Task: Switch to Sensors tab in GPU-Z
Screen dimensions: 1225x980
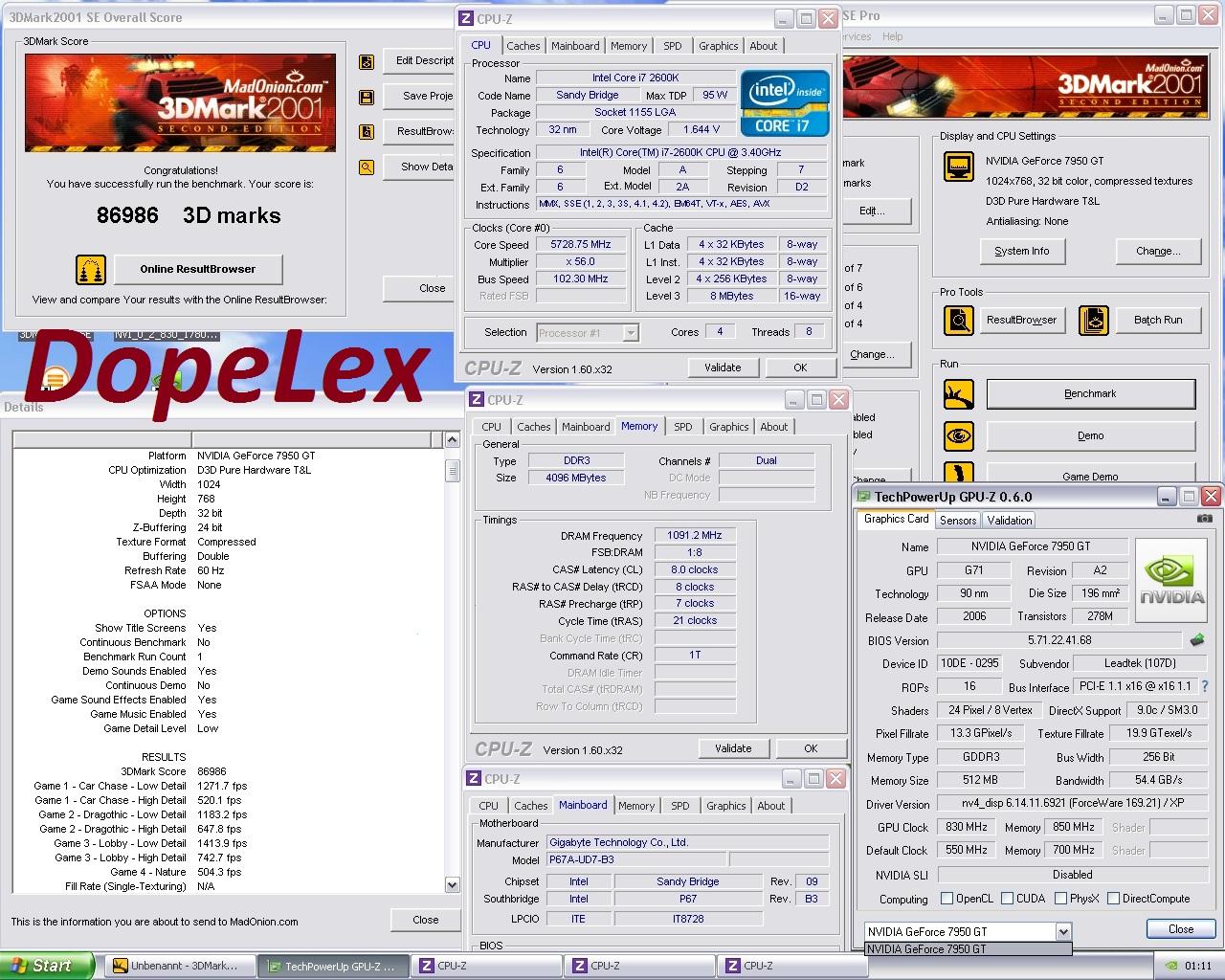Action: pos(958,521)
